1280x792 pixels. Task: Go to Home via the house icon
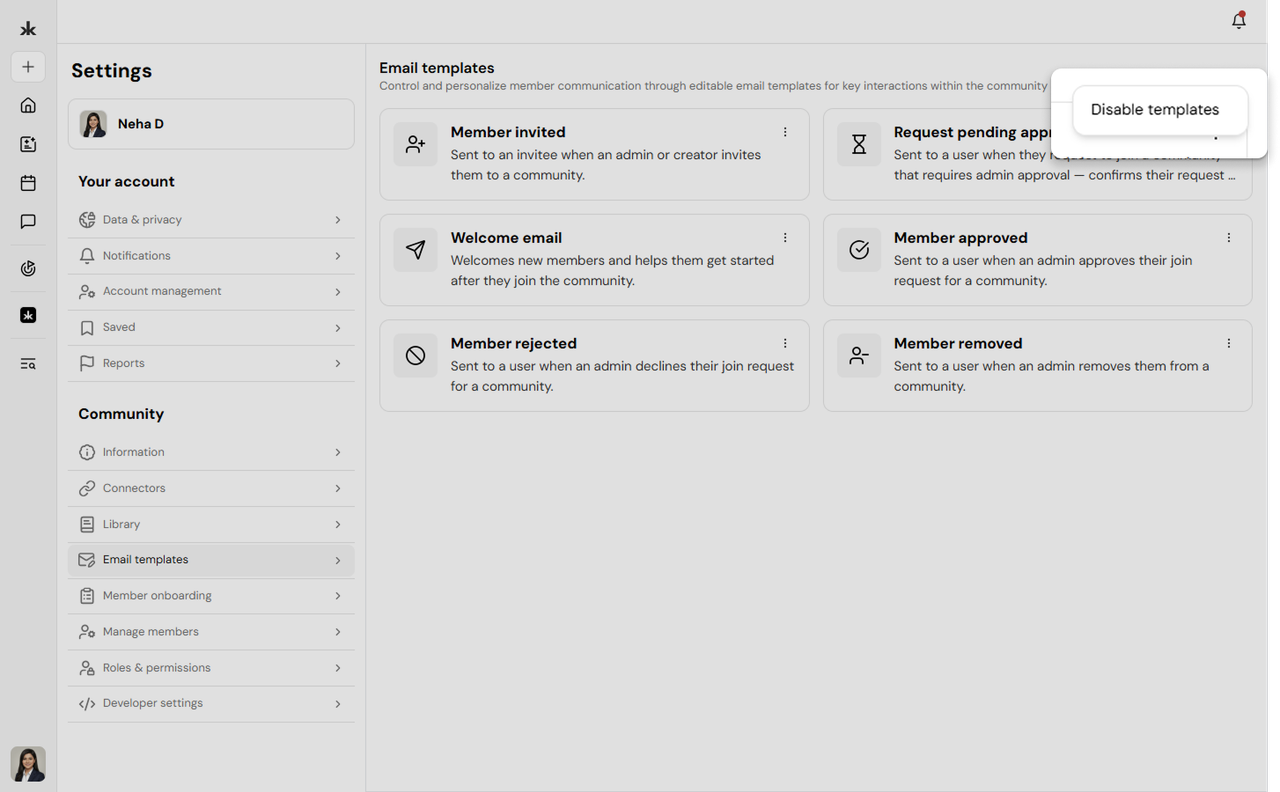28,106
